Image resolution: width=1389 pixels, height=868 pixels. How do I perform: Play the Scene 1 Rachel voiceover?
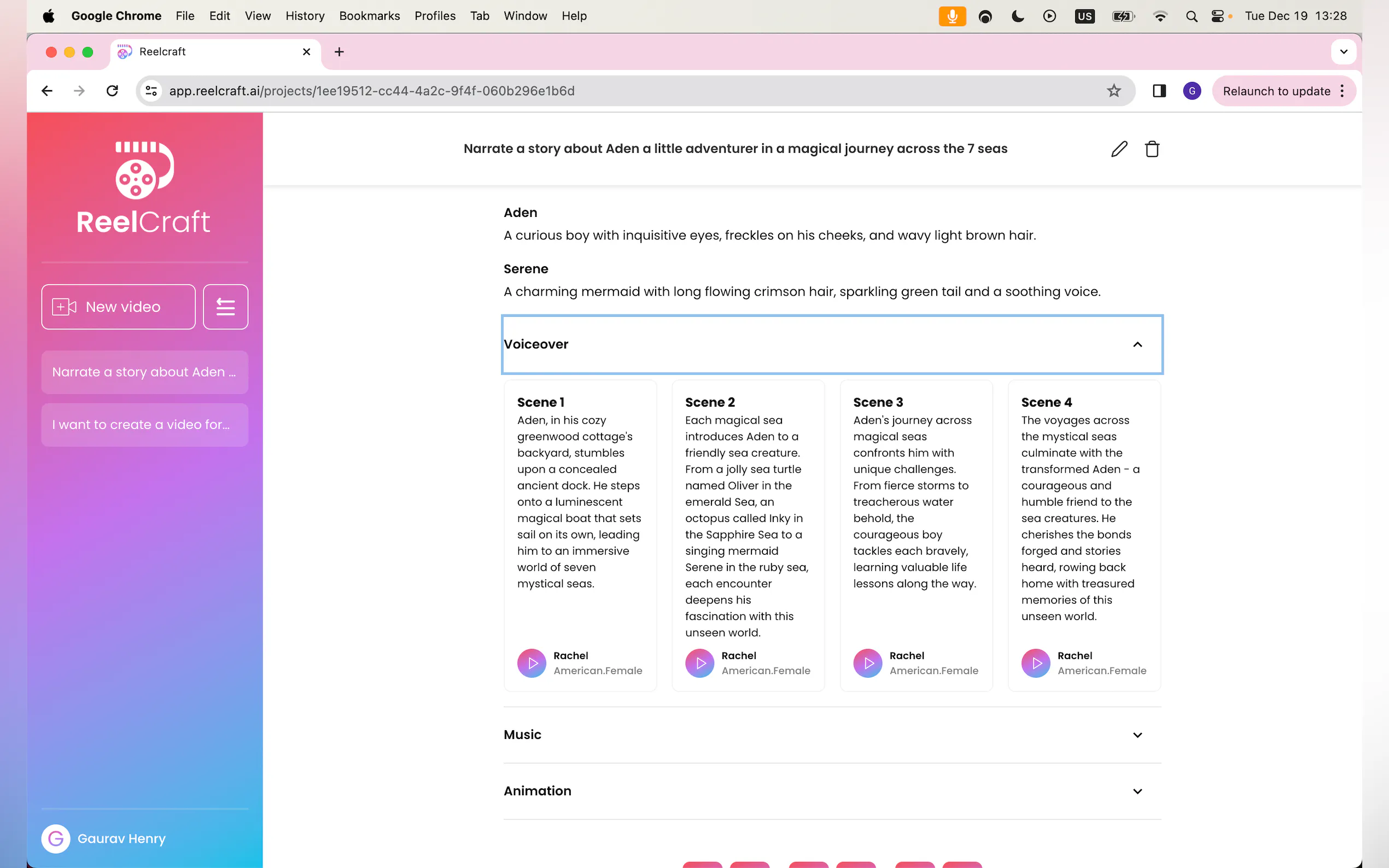(532, 663)
